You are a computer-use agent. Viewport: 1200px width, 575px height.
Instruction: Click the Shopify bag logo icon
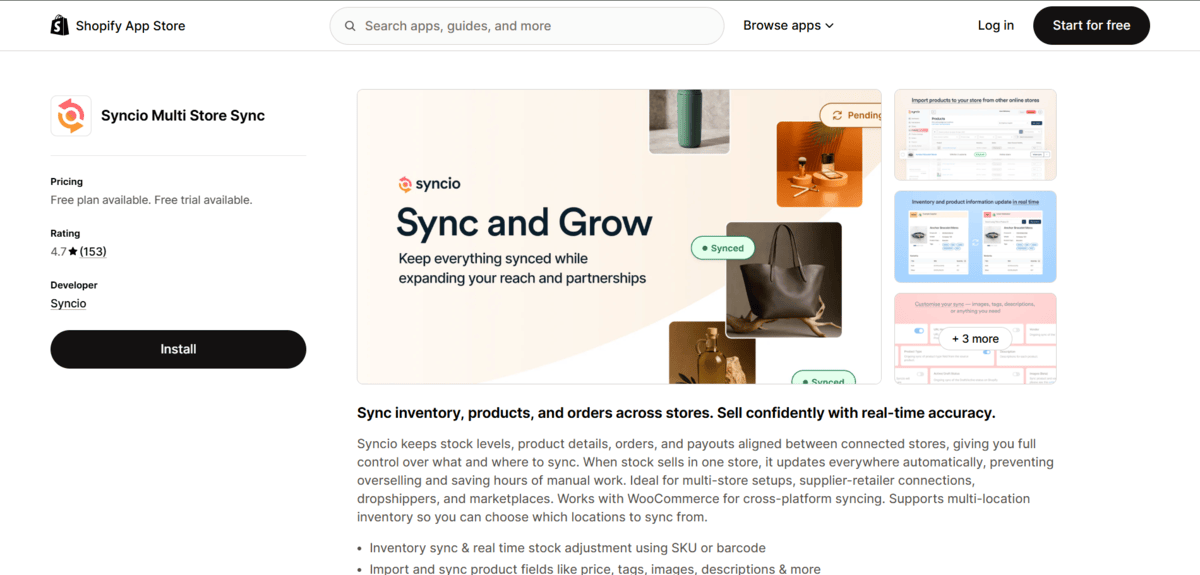(60, 25)
